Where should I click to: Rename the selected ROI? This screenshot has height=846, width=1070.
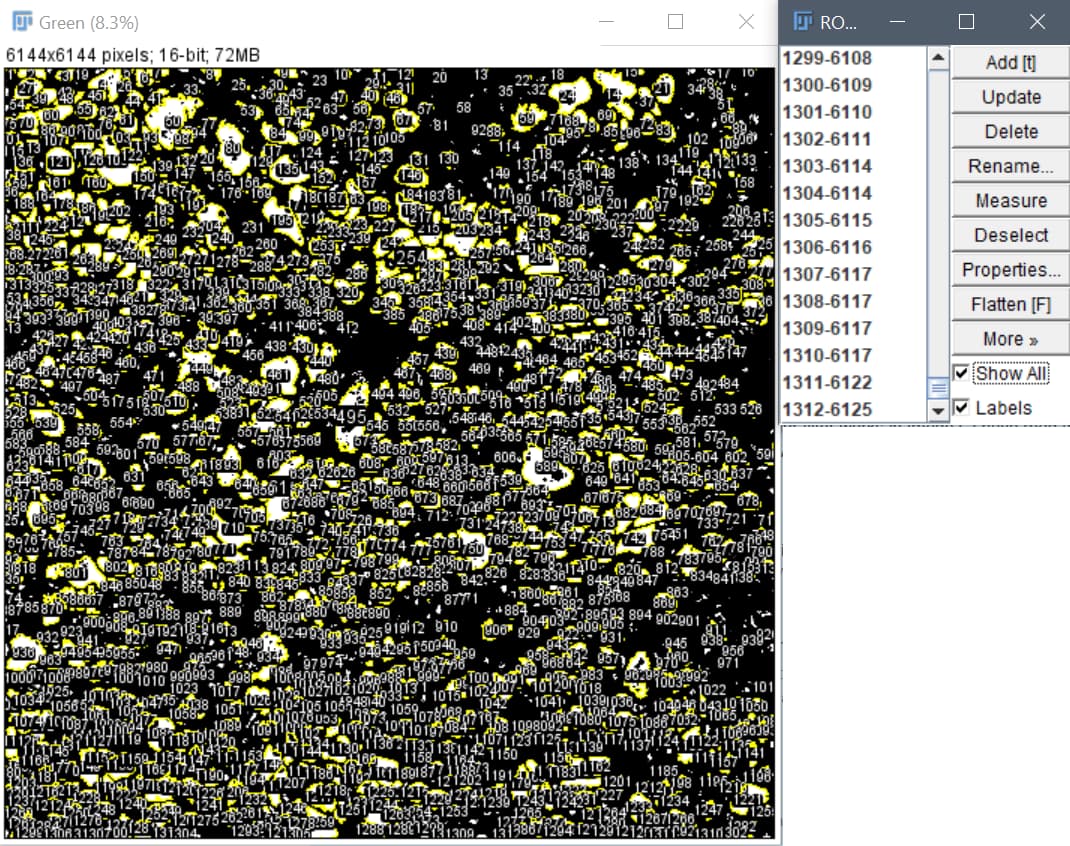coord(1009,165)
